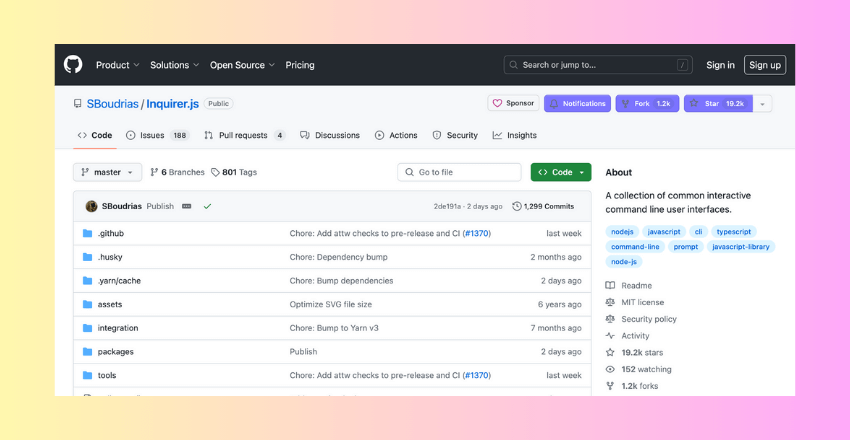Switch to the Code tab
This screenshot has width=850, height=440.
(95, 135)
